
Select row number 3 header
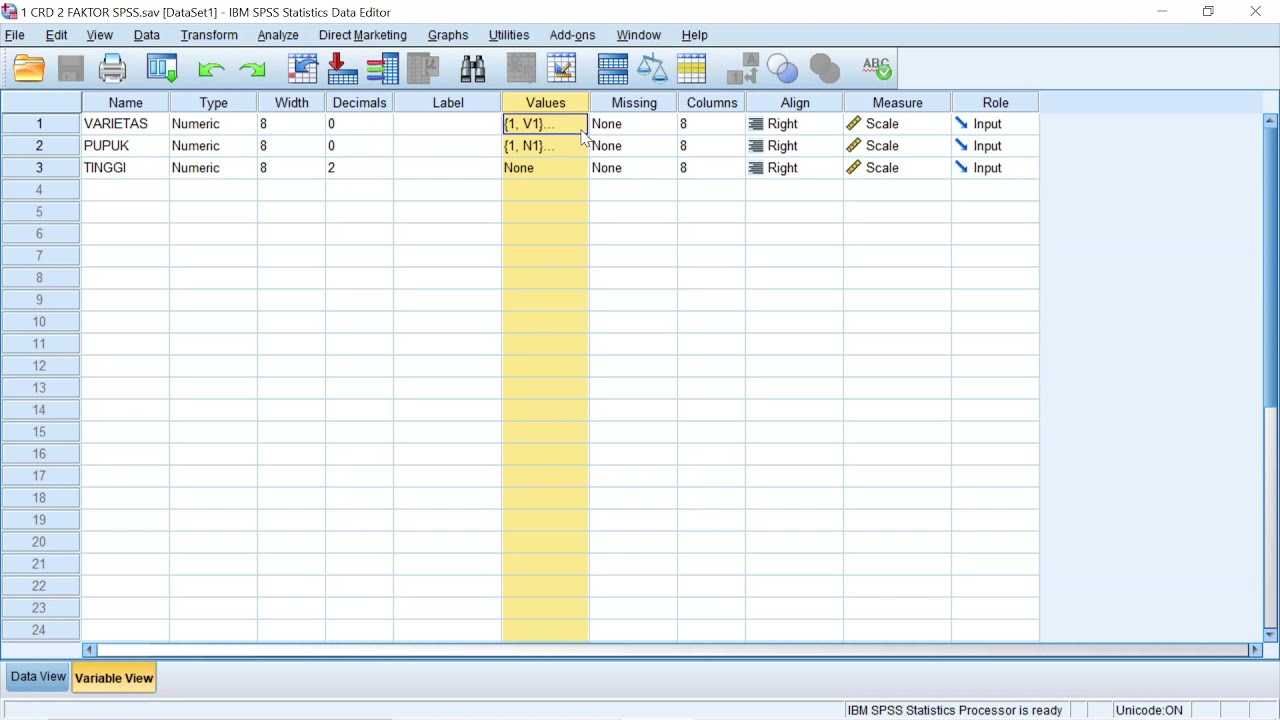(41, 168)
